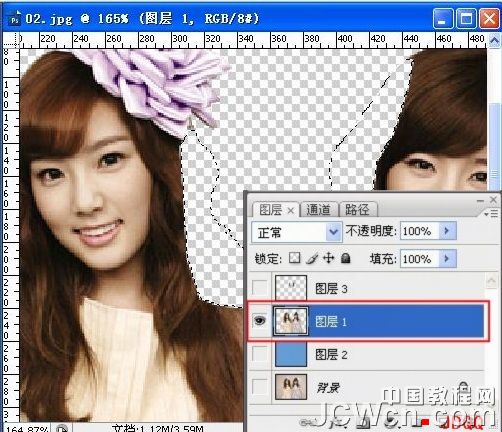Maximize the 02.jpg document window
This screenshot has height=432, width=502.
click(466, 19)
